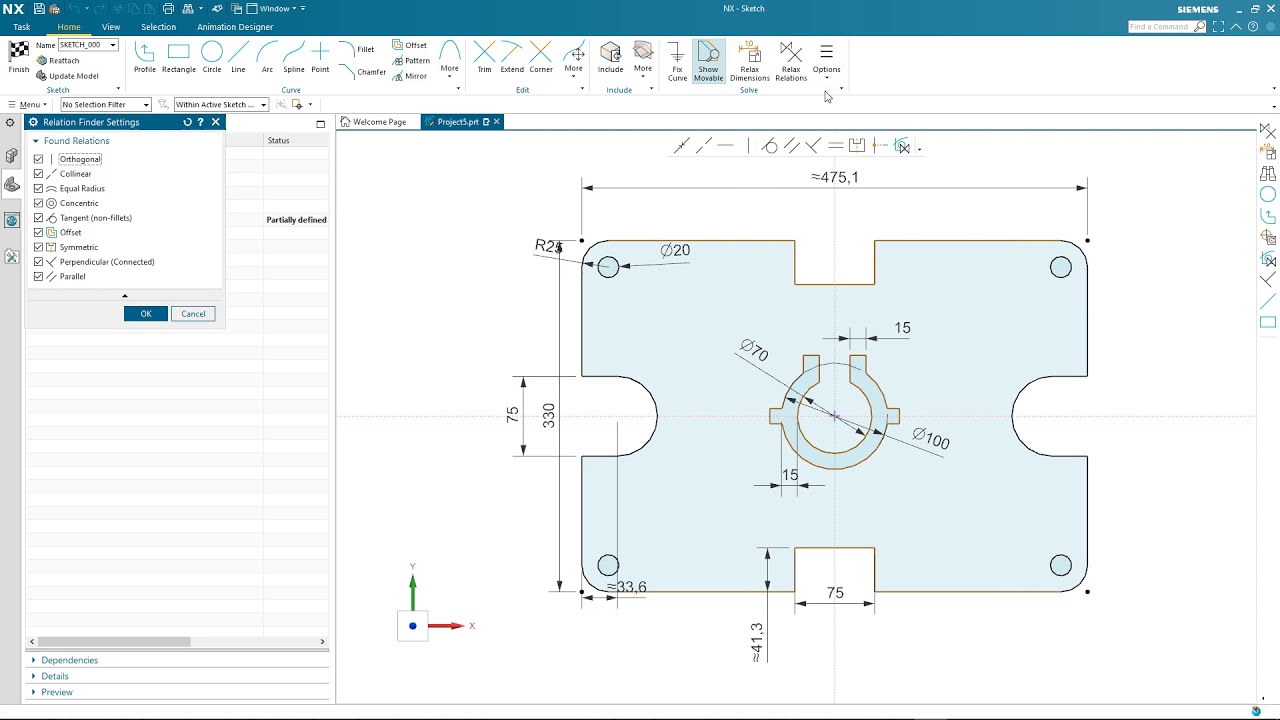The height and width of the screenshot is (720, 1280).
Task: Uncheck the Parallel relation checkbox
Action: pos(39,276)
